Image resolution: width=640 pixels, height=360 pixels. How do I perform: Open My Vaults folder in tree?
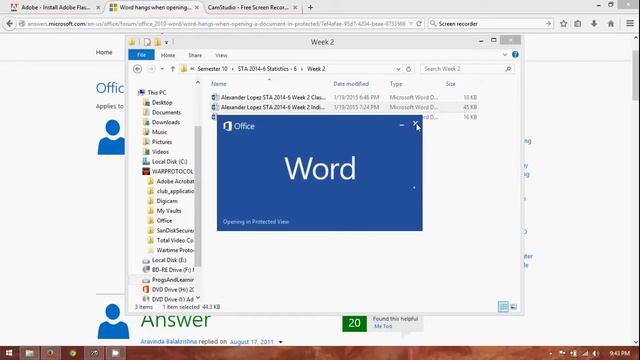169,211
